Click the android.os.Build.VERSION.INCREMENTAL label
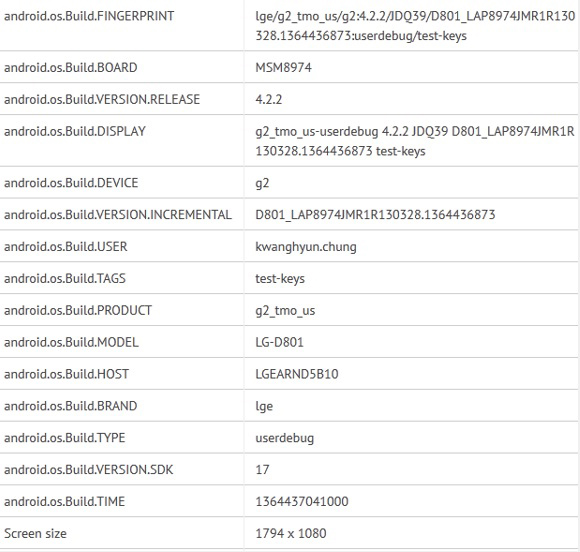This screenshot has height=552, width=580. point(118,215)
